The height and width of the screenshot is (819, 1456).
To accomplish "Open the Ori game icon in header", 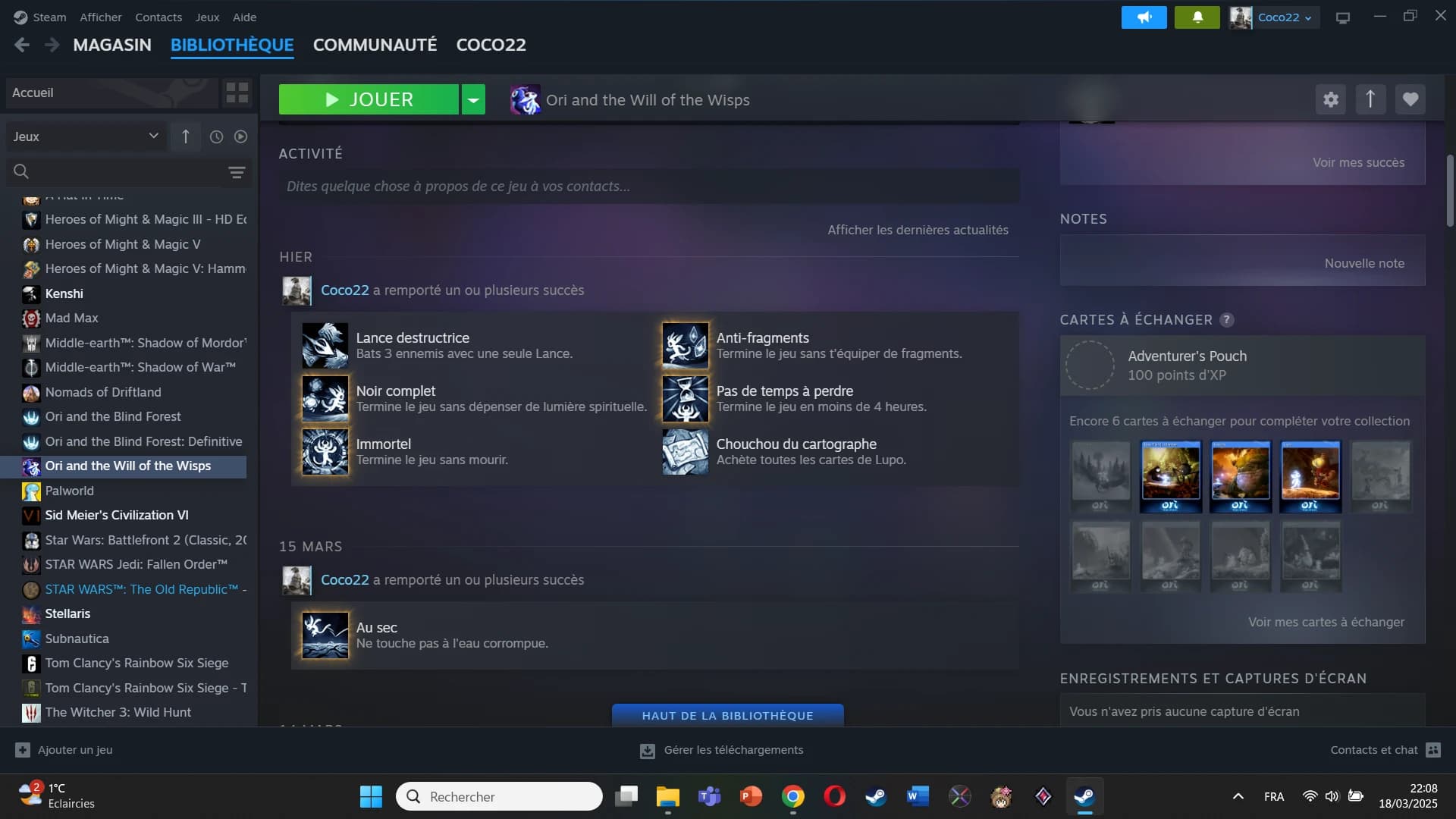I will click(x=525, y=99).
